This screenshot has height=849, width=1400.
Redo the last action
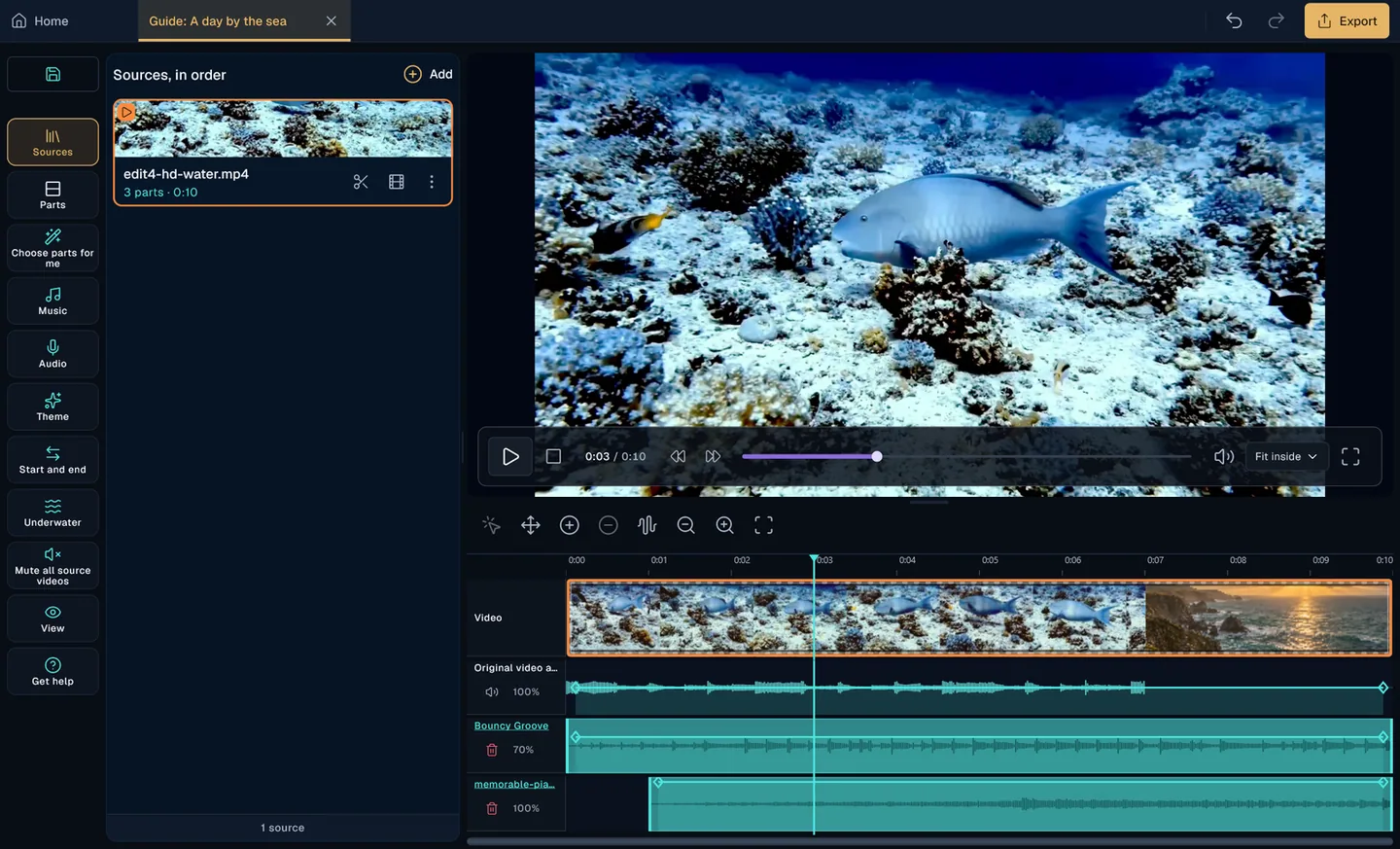pyautogui.click(x=1277, y=20)
